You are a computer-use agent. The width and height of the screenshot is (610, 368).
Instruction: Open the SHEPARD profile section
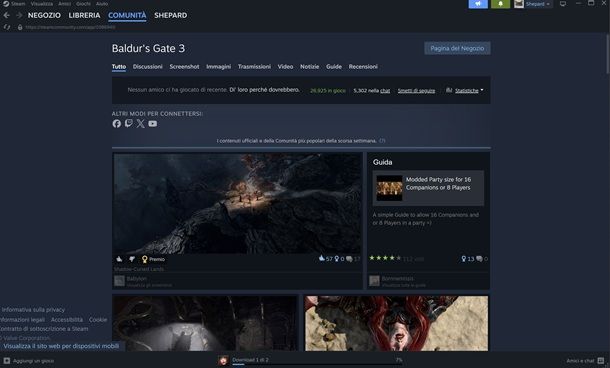[x=170, y=15]
